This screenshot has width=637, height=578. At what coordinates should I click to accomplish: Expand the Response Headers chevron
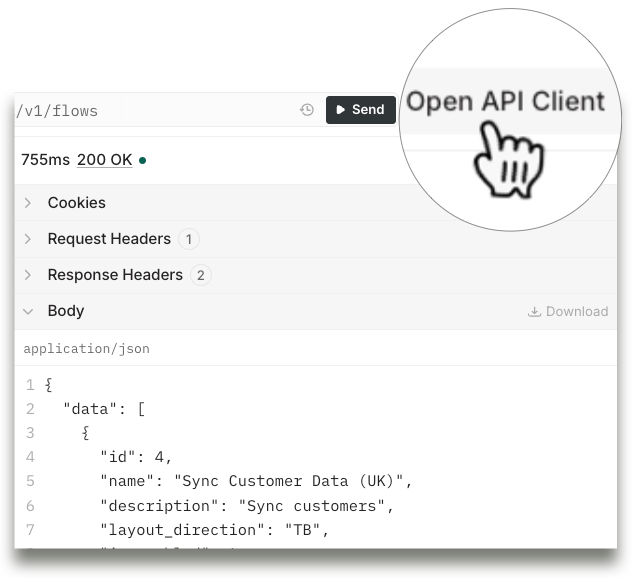pos(28,275)
